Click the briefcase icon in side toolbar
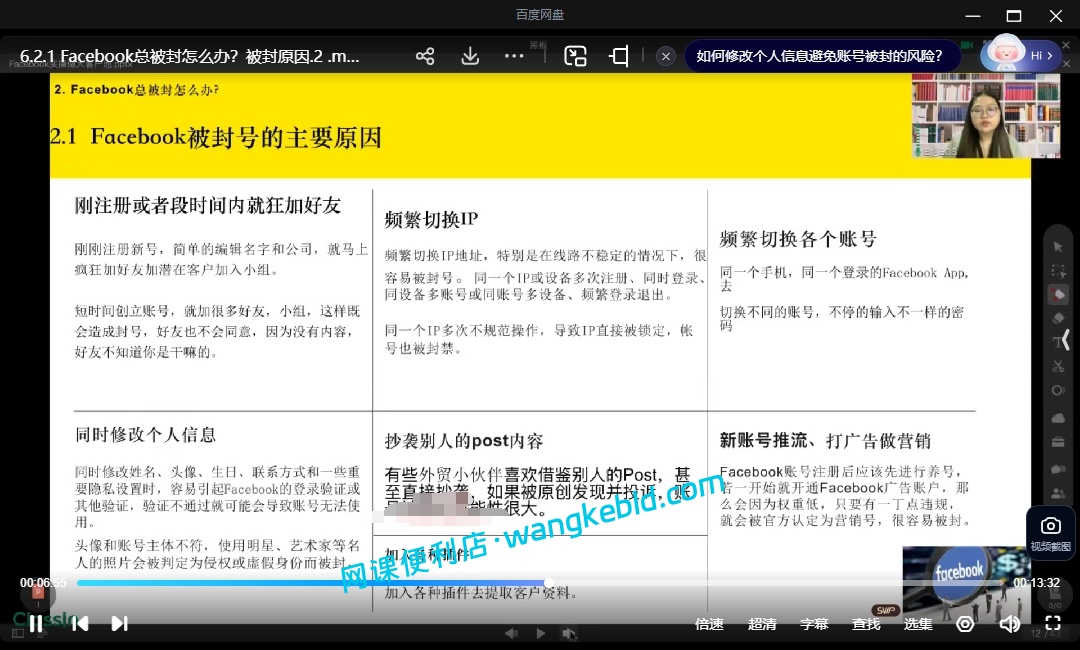Viewport: 1080px width, 650px height. tap(1058, 442)
